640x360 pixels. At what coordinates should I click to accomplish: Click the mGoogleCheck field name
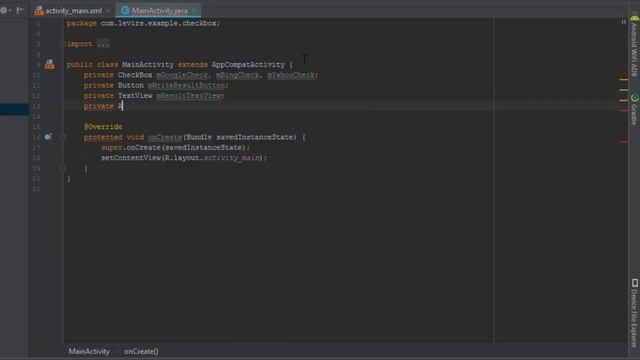click(182, 75)
